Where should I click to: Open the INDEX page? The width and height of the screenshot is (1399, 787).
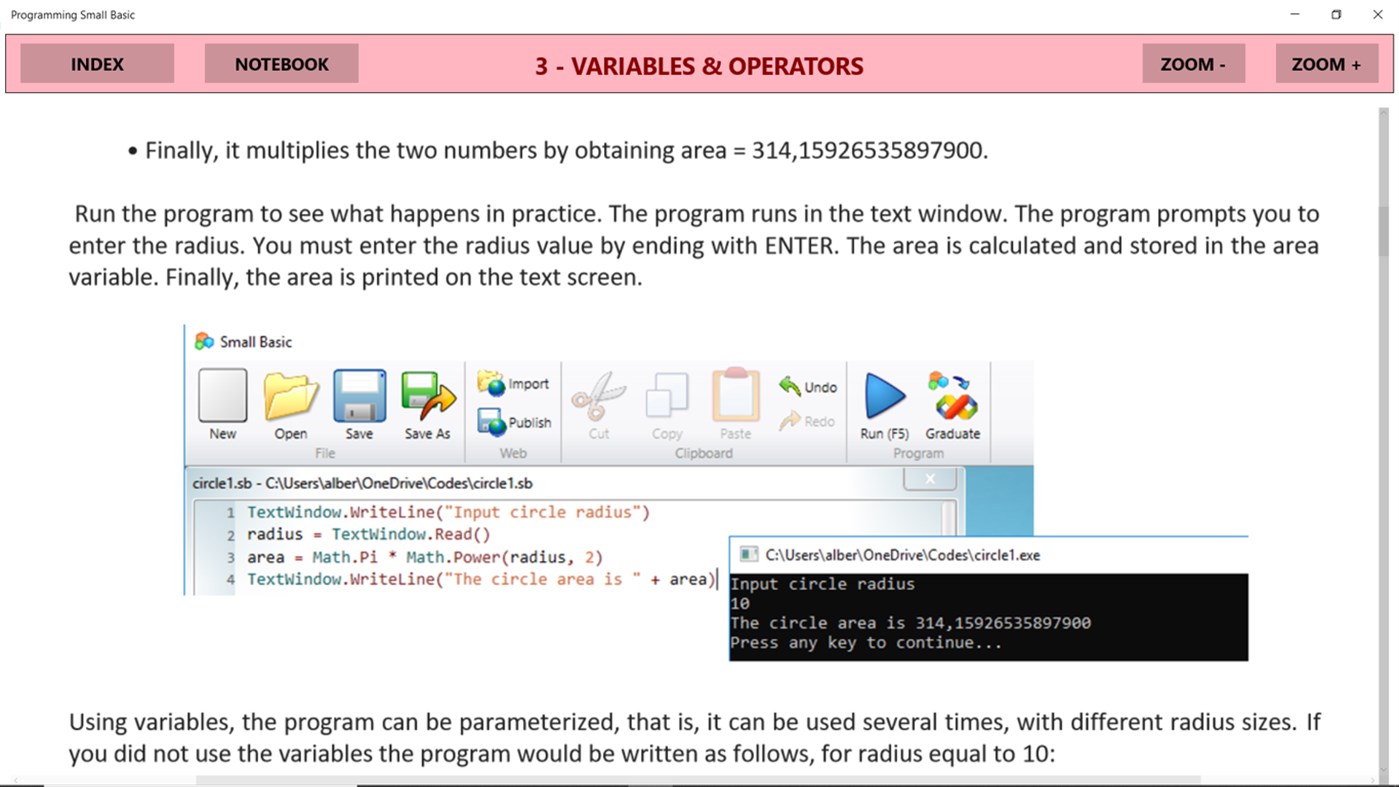tap(97, 64)
